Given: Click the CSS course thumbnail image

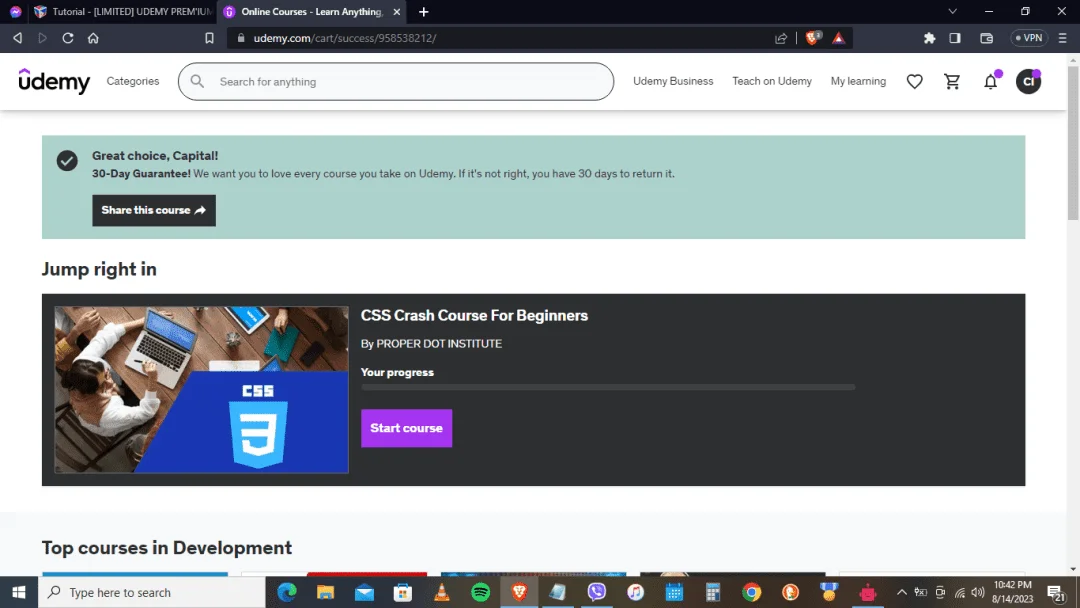Looking at the screenshot, I should (x=201, y=390).
